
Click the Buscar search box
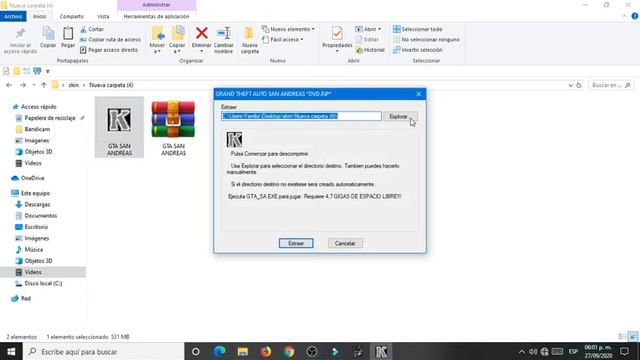611,85
